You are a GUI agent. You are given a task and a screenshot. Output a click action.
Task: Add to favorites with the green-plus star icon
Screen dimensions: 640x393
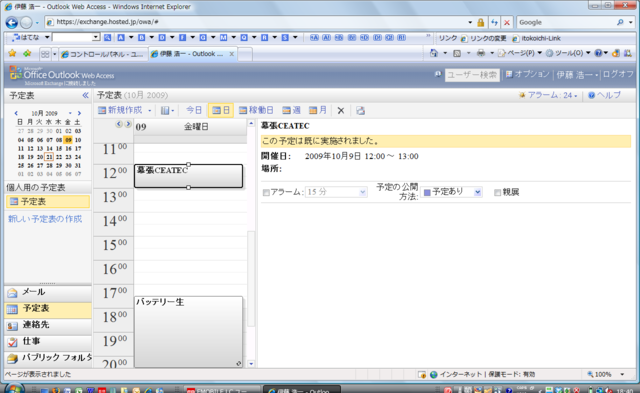coord(27,53)
